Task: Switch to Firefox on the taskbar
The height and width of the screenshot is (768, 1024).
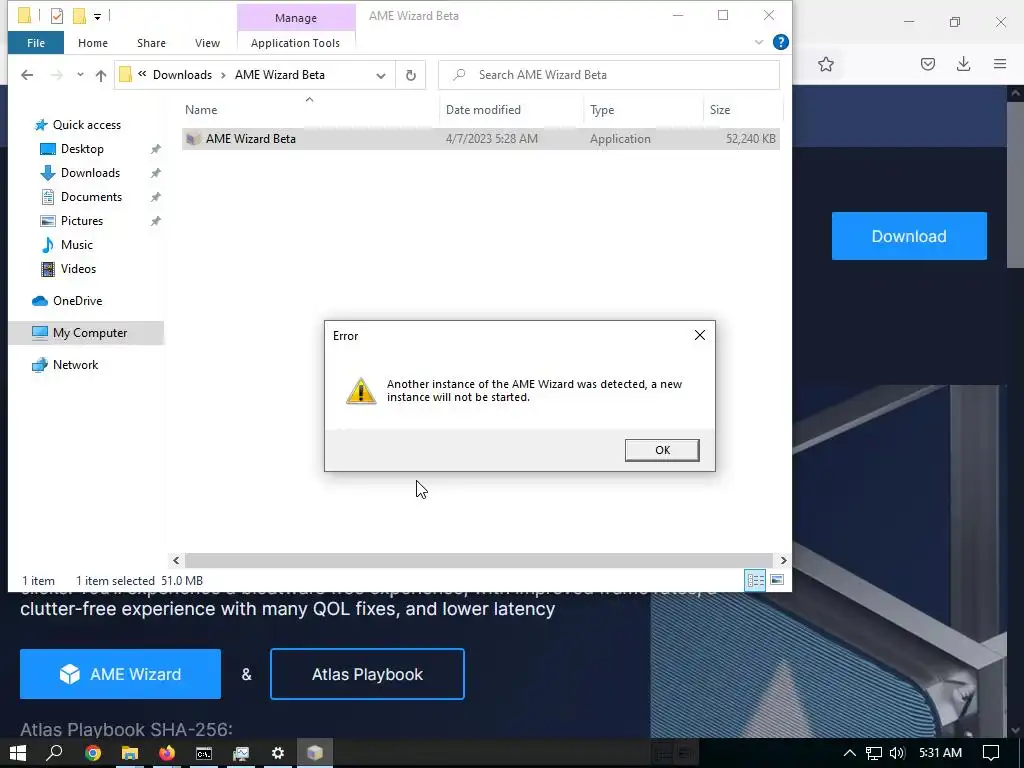Action: 167,753
